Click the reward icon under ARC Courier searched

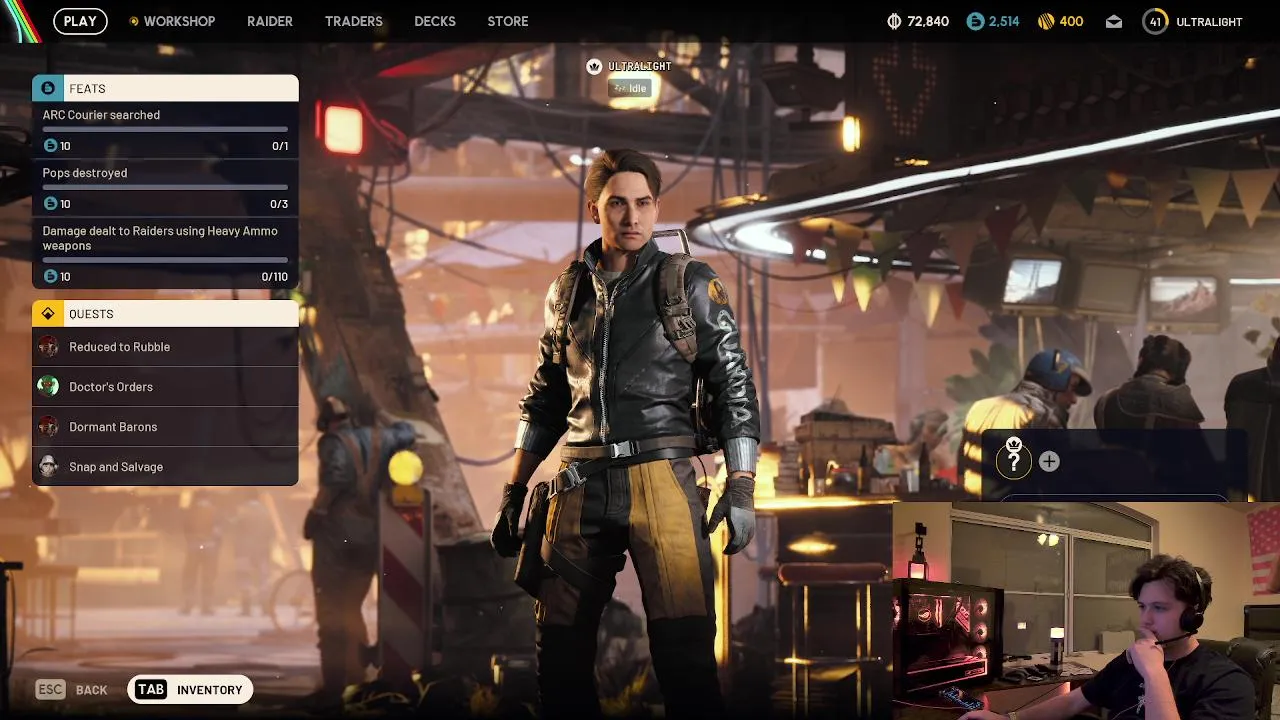50,146
